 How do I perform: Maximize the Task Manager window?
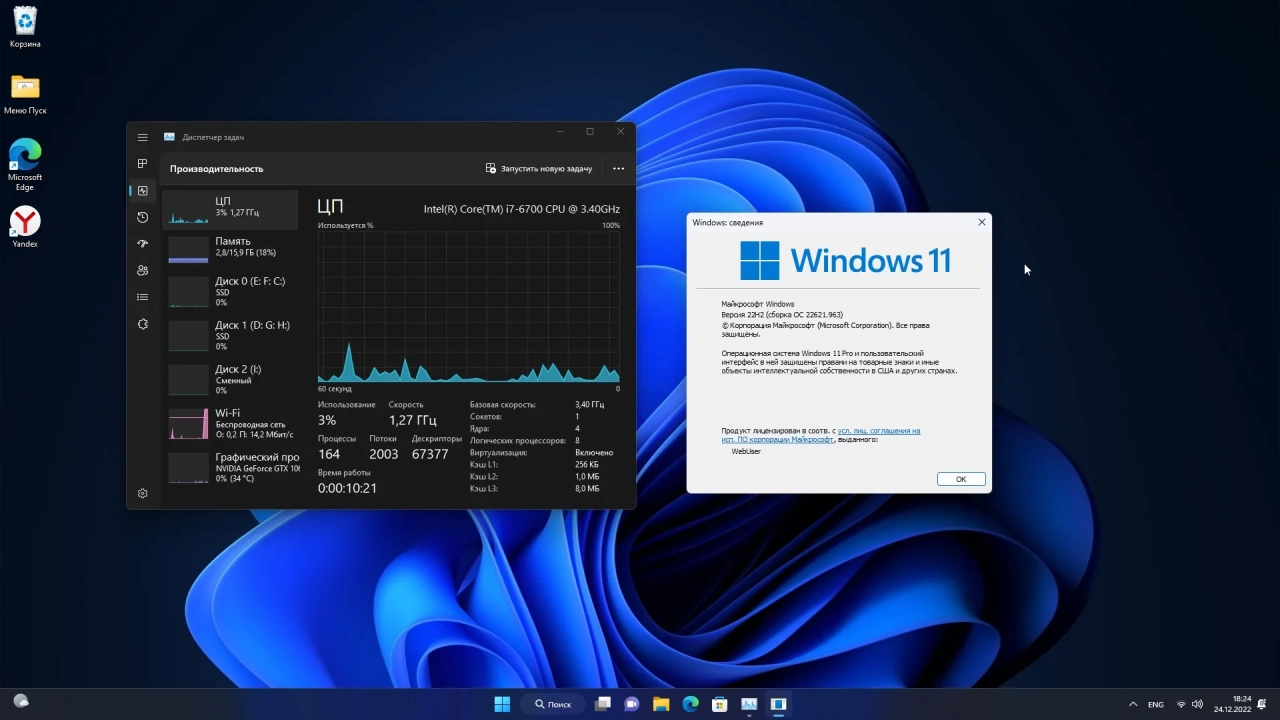tap(590, 132)
